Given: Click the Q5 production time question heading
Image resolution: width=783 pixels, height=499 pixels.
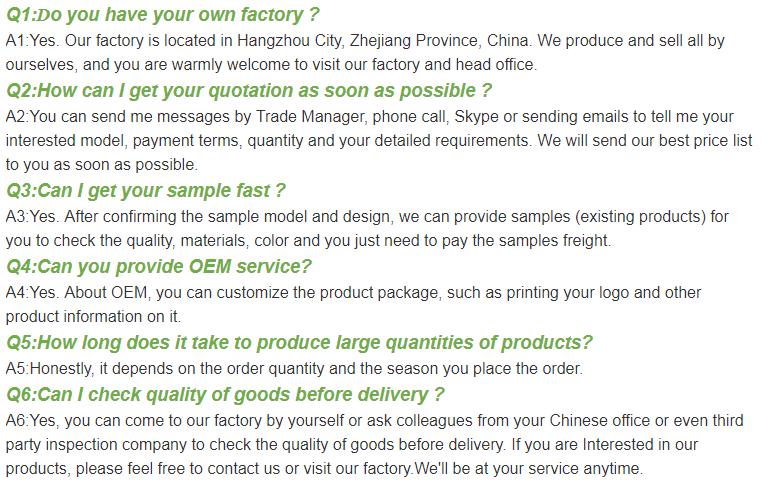Looking at the screenshot, I should pos(299,343).
